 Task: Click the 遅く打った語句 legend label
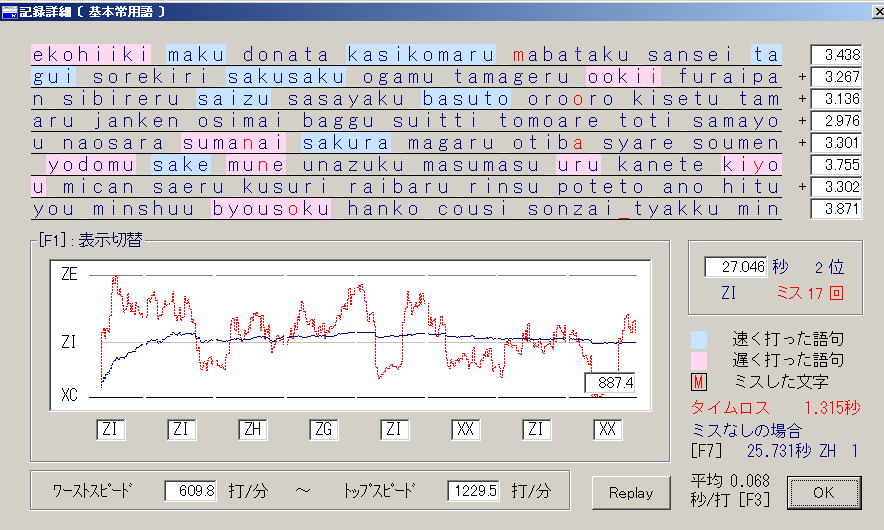point(788,361)
